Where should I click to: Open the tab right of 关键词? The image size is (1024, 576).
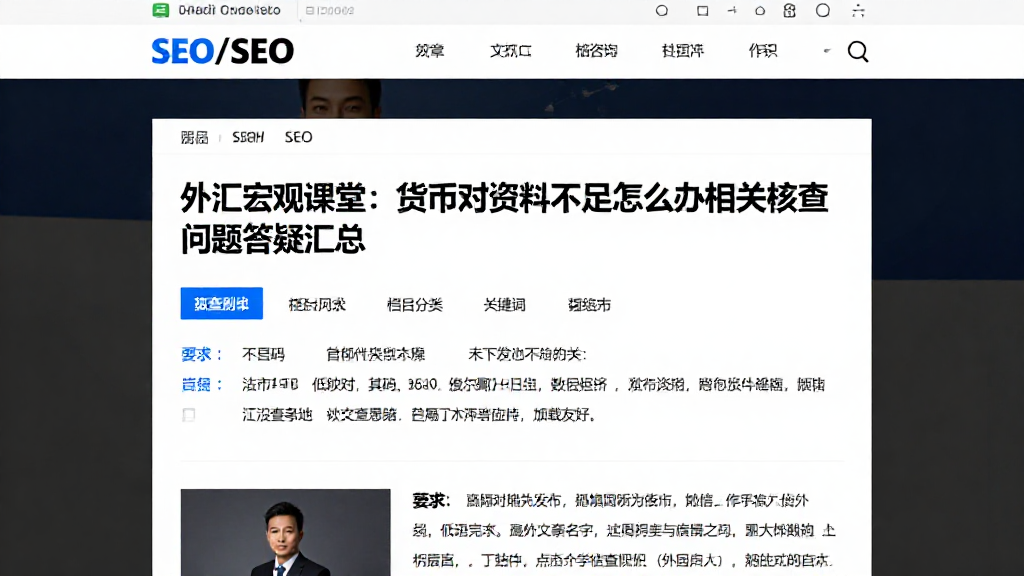[x=589, y=305]
